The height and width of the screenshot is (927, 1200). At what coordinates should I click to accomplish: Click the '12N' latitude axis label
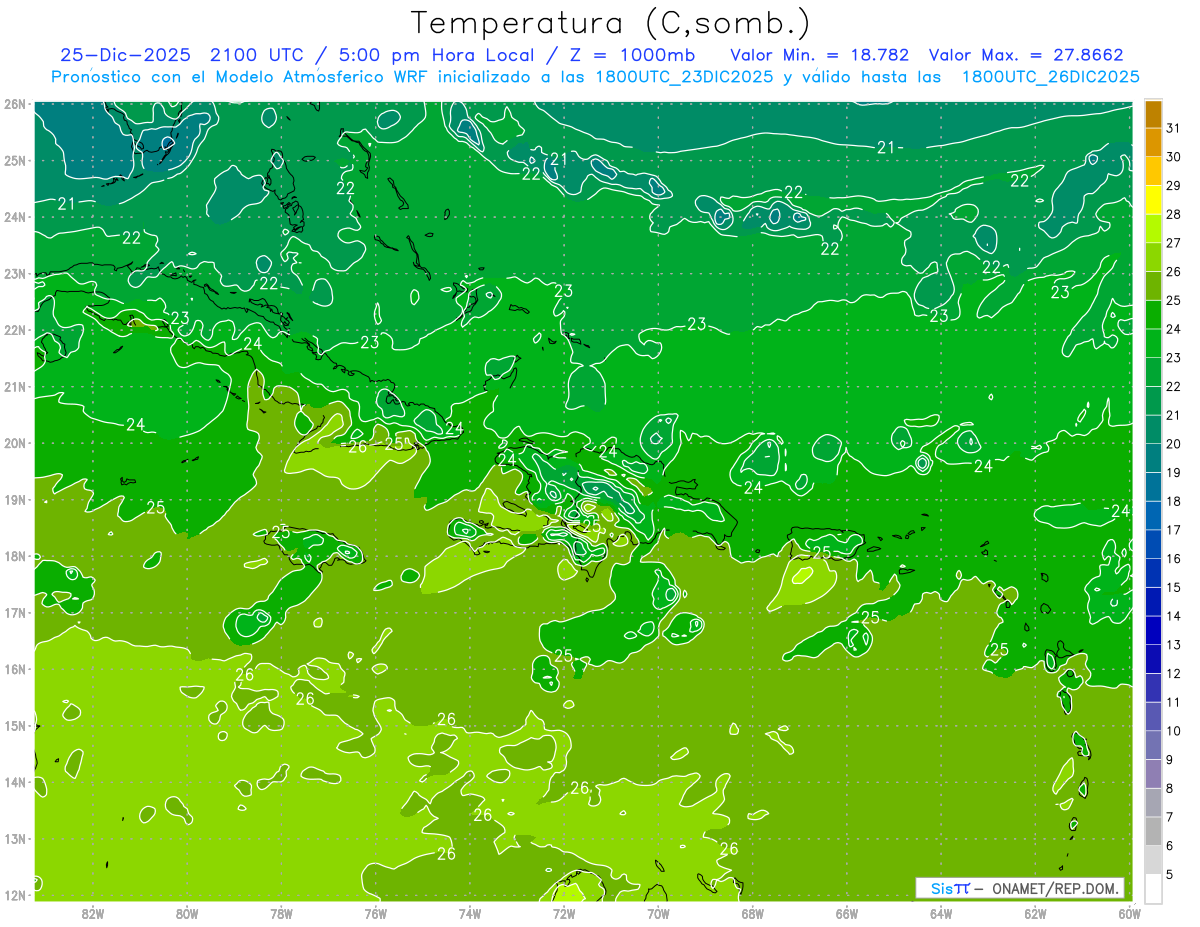(x=14, y=895)
